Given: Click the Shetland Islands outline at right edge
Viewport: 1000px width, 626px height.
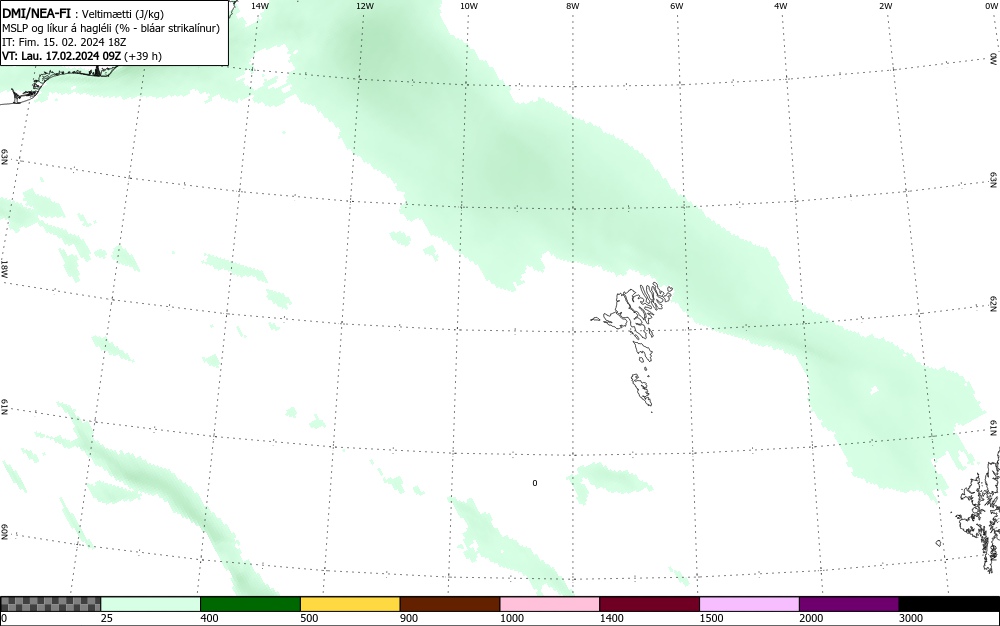Looking at the screenshot, I should (982, 510).
